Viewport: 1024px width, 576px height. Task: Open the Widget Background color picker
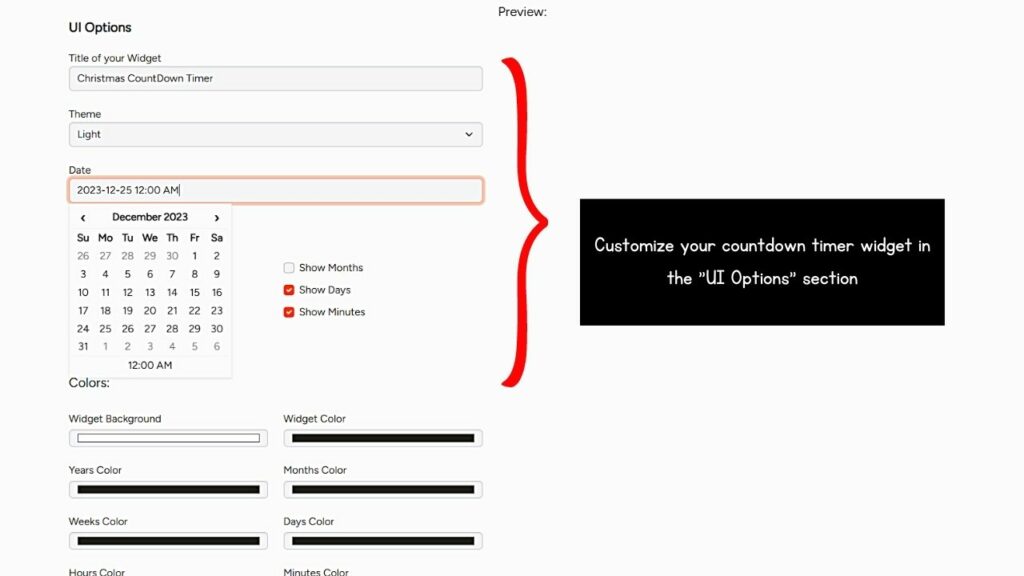pos(167,438)
